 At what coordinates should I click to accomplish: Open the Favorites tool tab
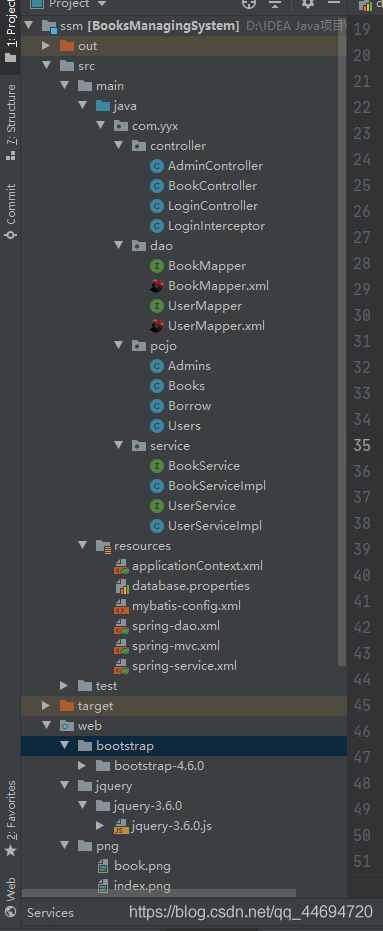click(10, 819)
